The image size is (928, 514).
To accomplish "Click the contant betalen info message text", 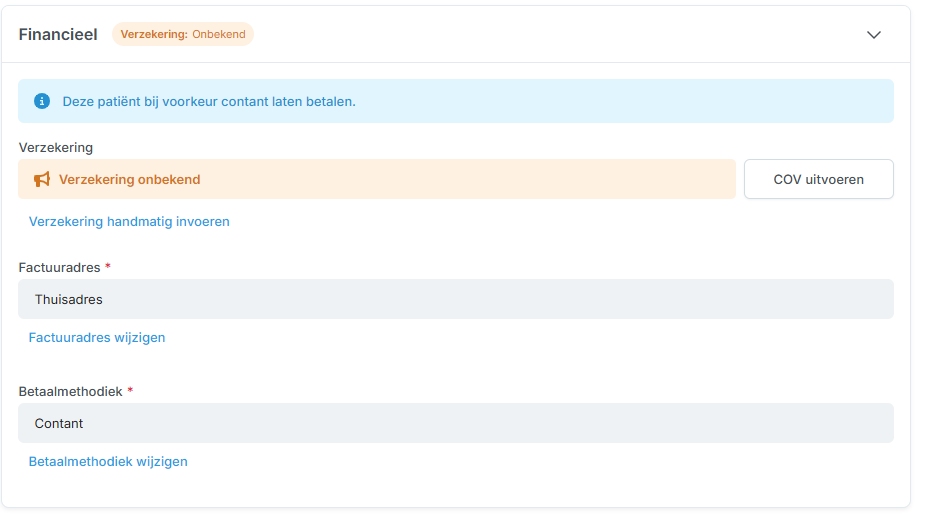I will click(x=209, y=101).
